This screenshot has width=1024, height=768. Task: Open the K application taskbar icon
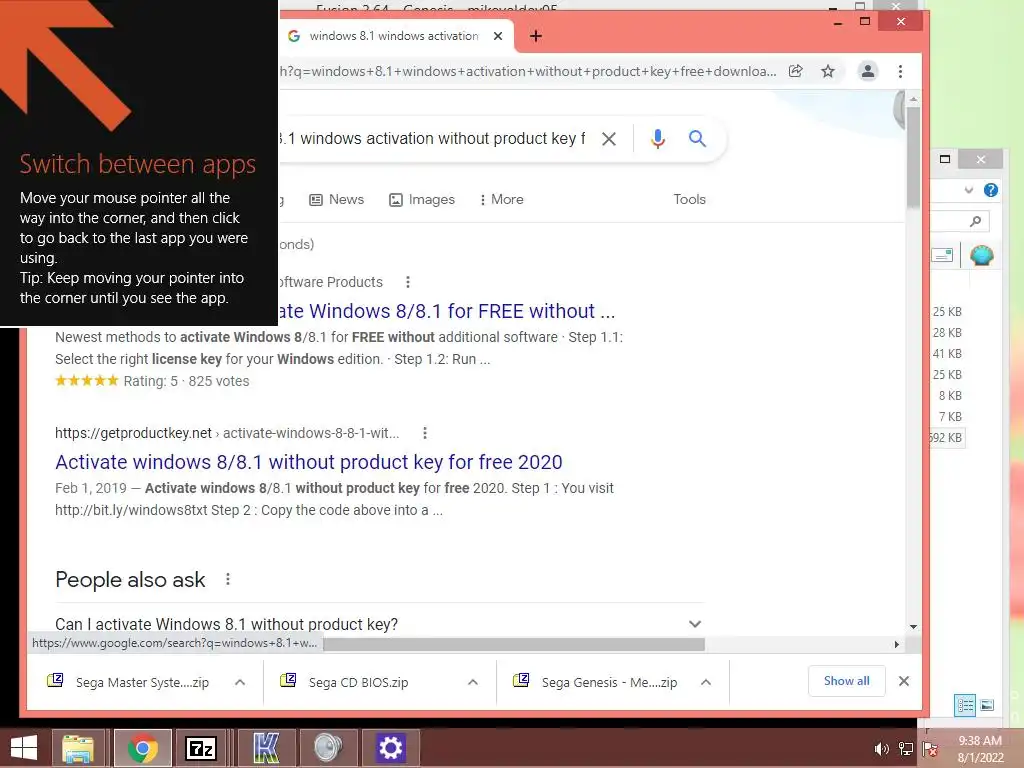(x=266, y=748)
